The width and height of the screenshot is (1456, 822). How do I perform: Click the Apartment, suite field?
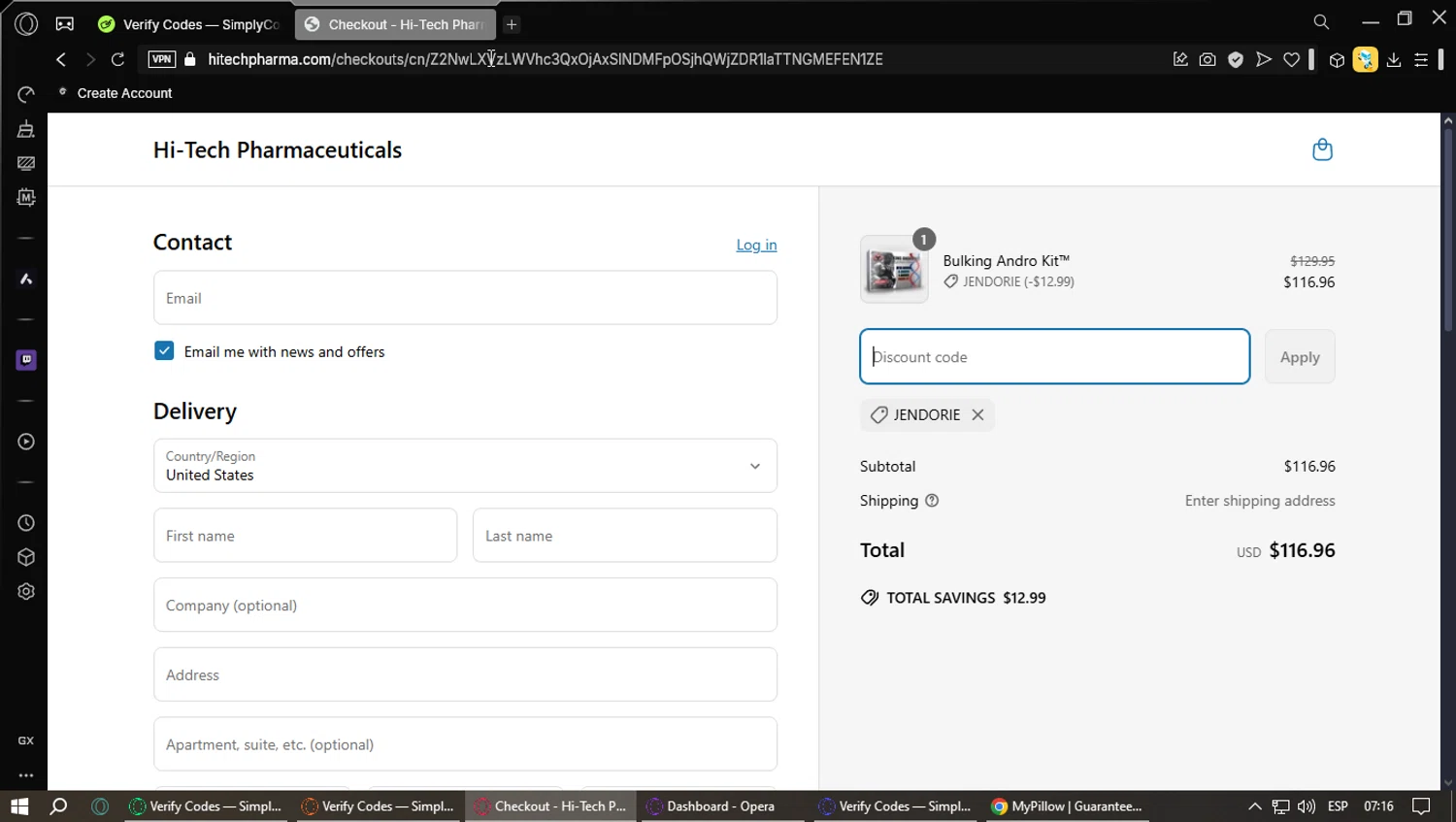(465, 744)
